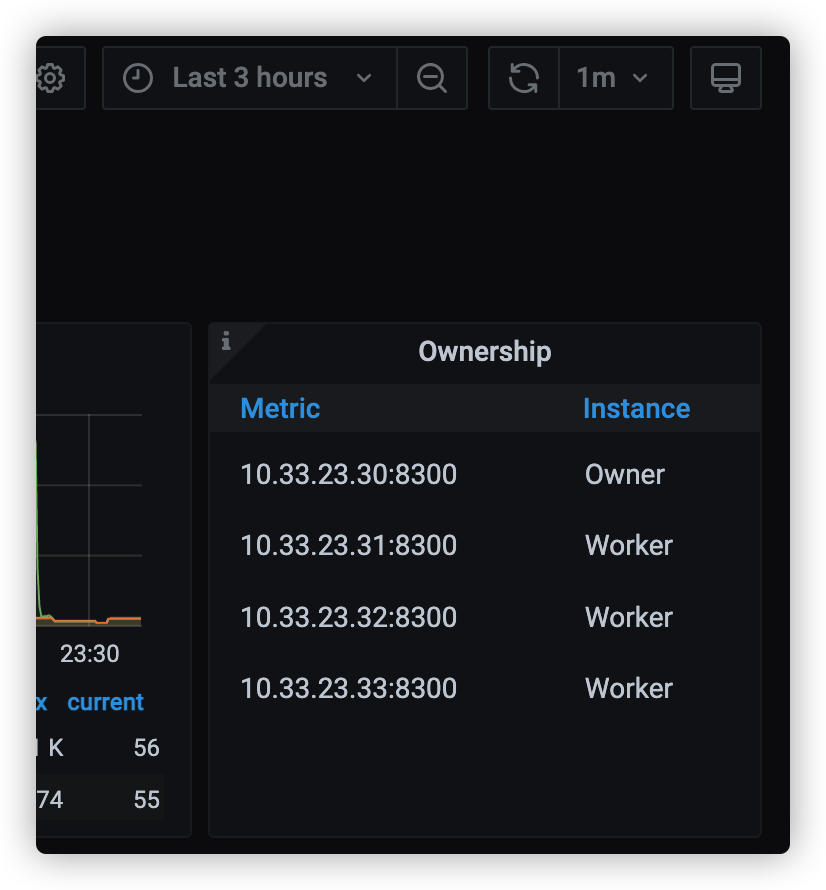Image resolution: width=826 pixels, height=890 pixels.
Task: Click Worker cell in the 10.33.23.31:8300 row
Action: [629, 545]
